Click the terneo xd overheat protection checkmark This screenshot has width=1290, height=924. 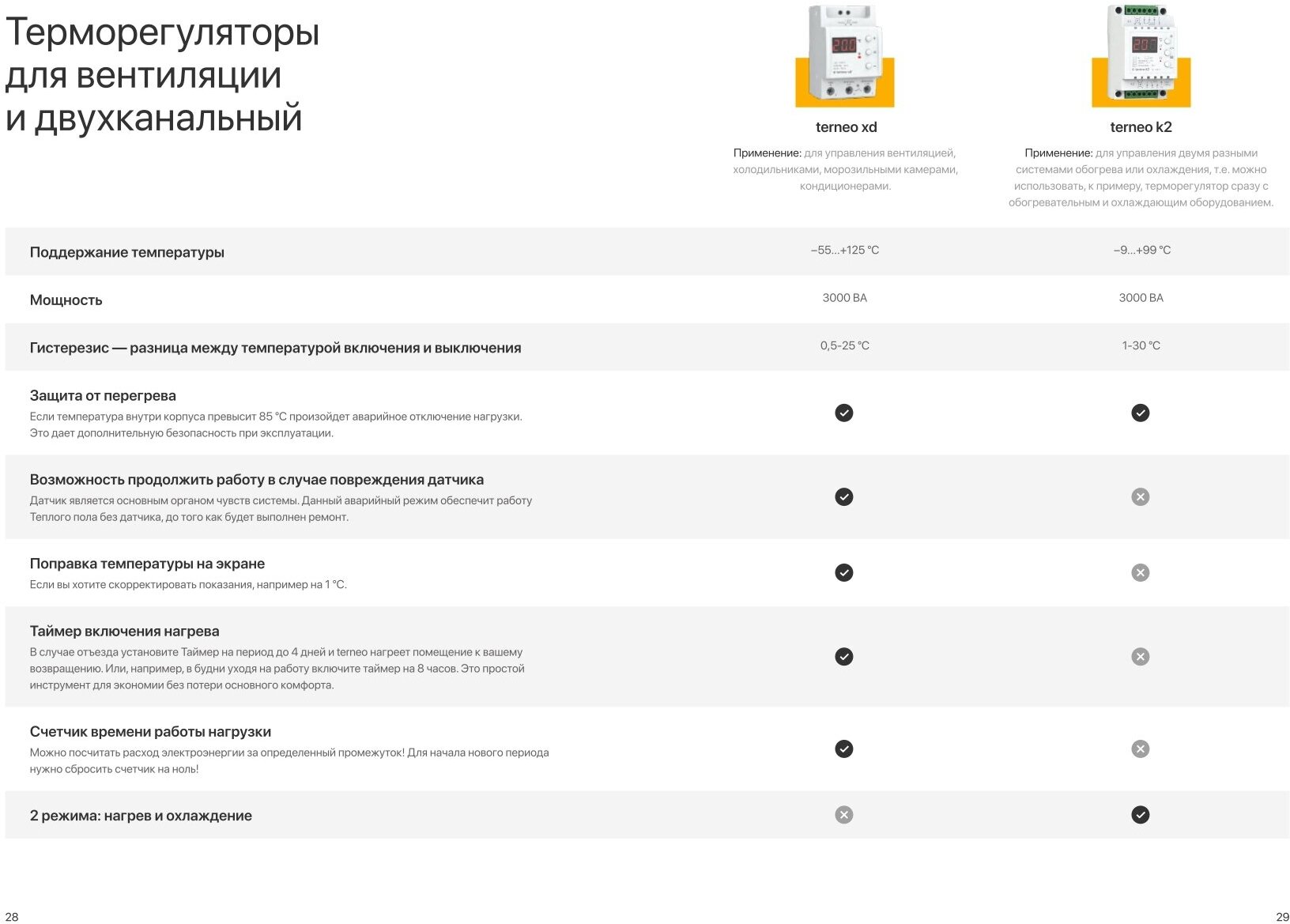coord(844,413)
